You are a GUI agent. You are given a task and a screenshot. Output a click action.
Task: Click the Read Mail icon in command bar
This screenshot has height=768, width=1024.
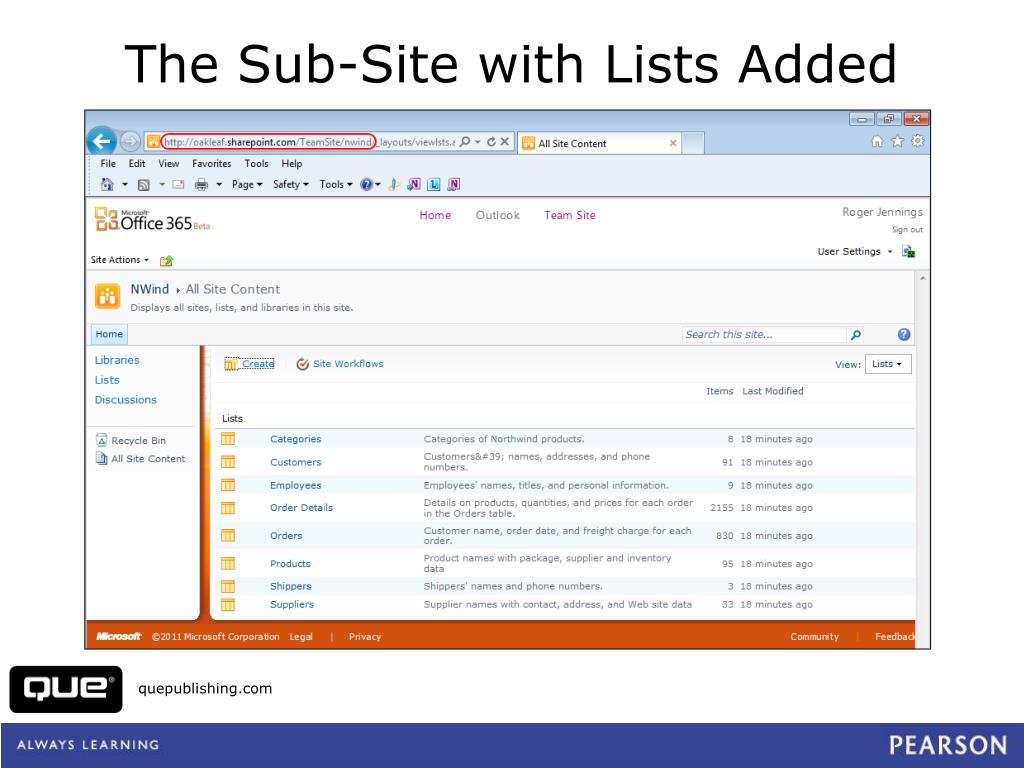pyautogui.click(x=178, y=185)
